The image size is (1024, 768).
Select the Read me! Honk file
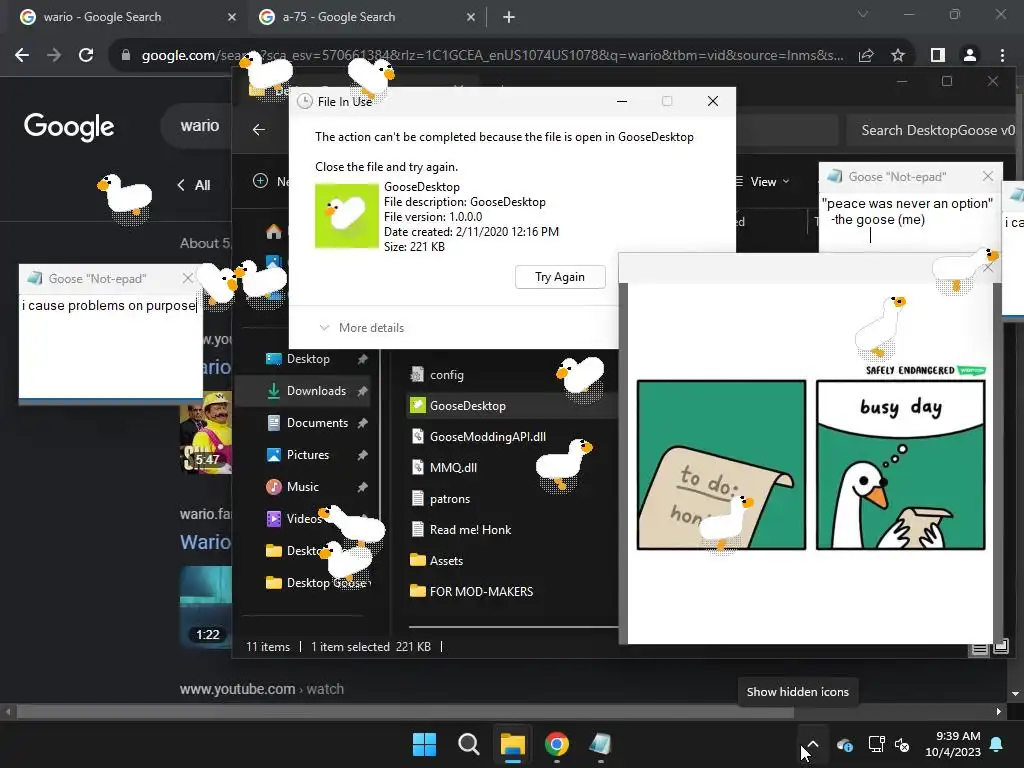point(460,530)
